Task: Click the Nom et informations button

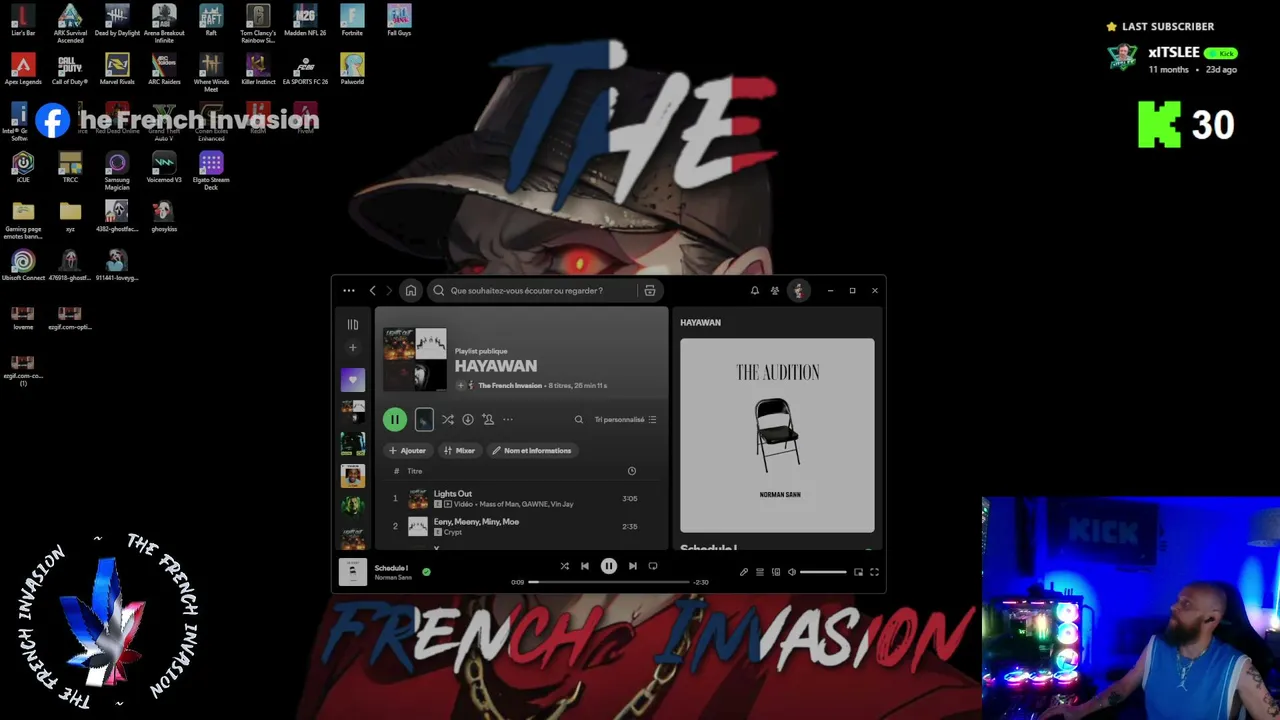Action: (x=532, y=451)
